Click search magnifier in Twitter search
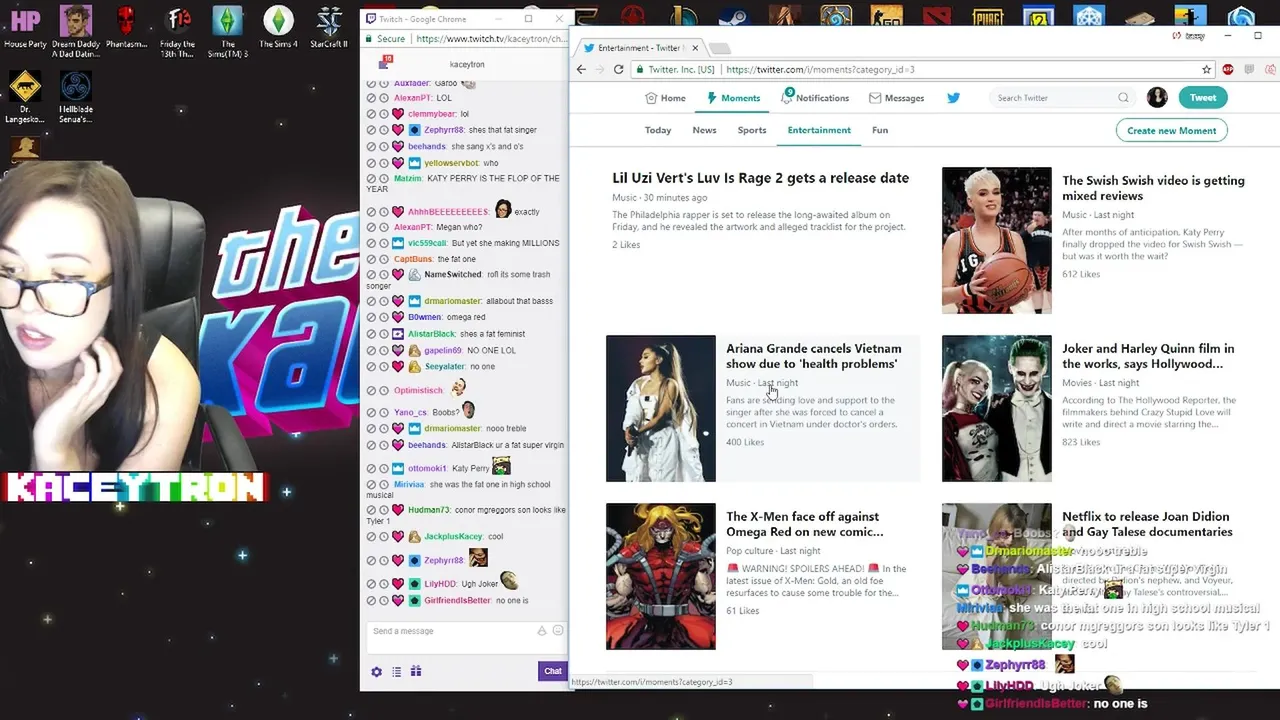Screen dimensions: 1280x720 click(x=1123, y=98)
